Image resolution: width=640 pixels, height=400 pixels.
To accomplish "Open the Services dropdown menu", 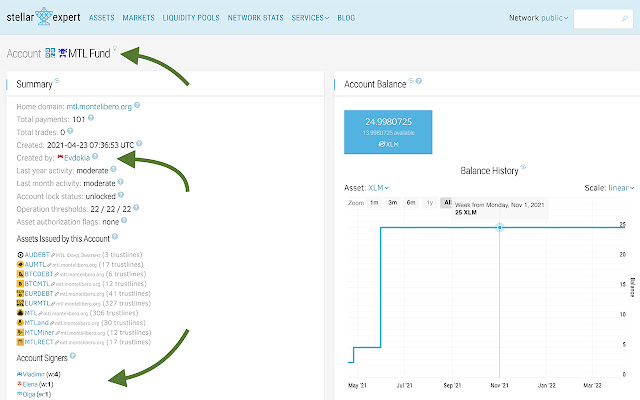I will point(310,18).
